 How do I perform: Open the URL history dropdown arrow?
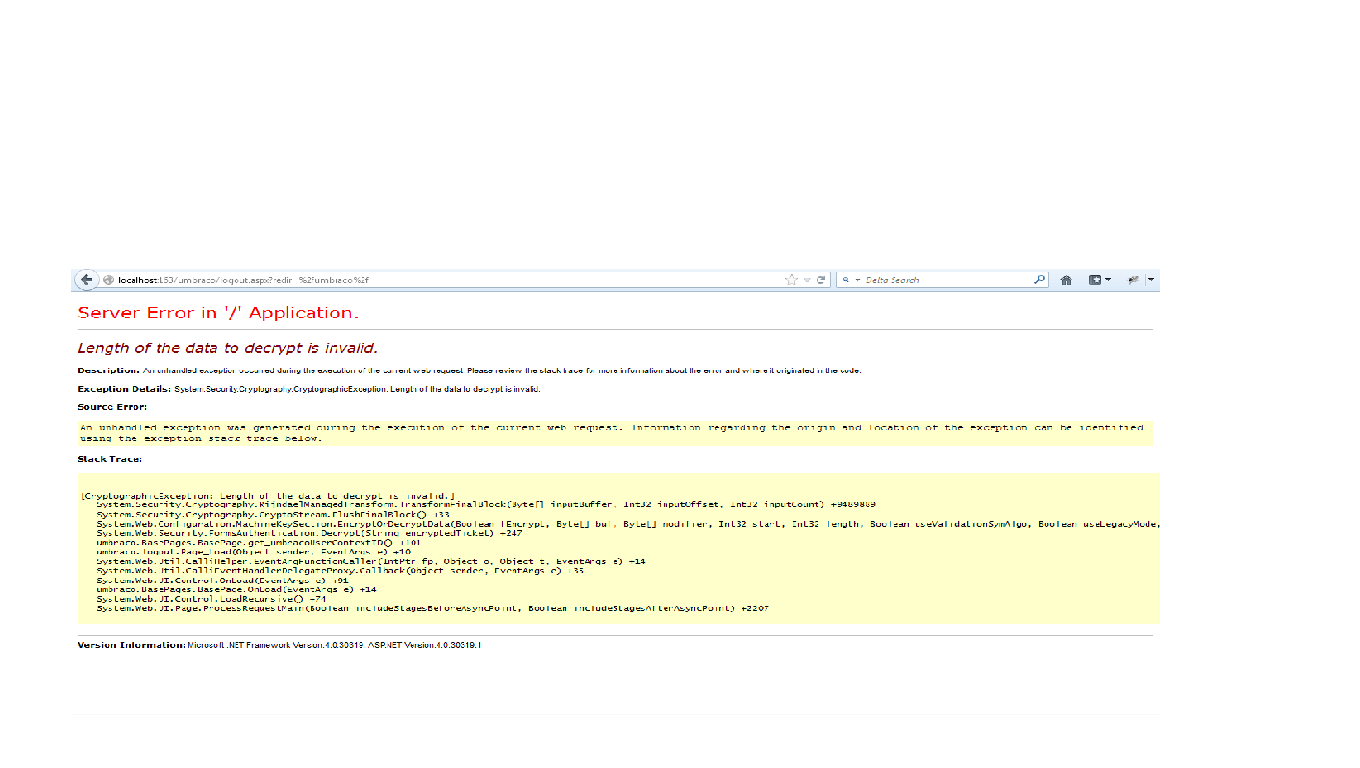807,280
